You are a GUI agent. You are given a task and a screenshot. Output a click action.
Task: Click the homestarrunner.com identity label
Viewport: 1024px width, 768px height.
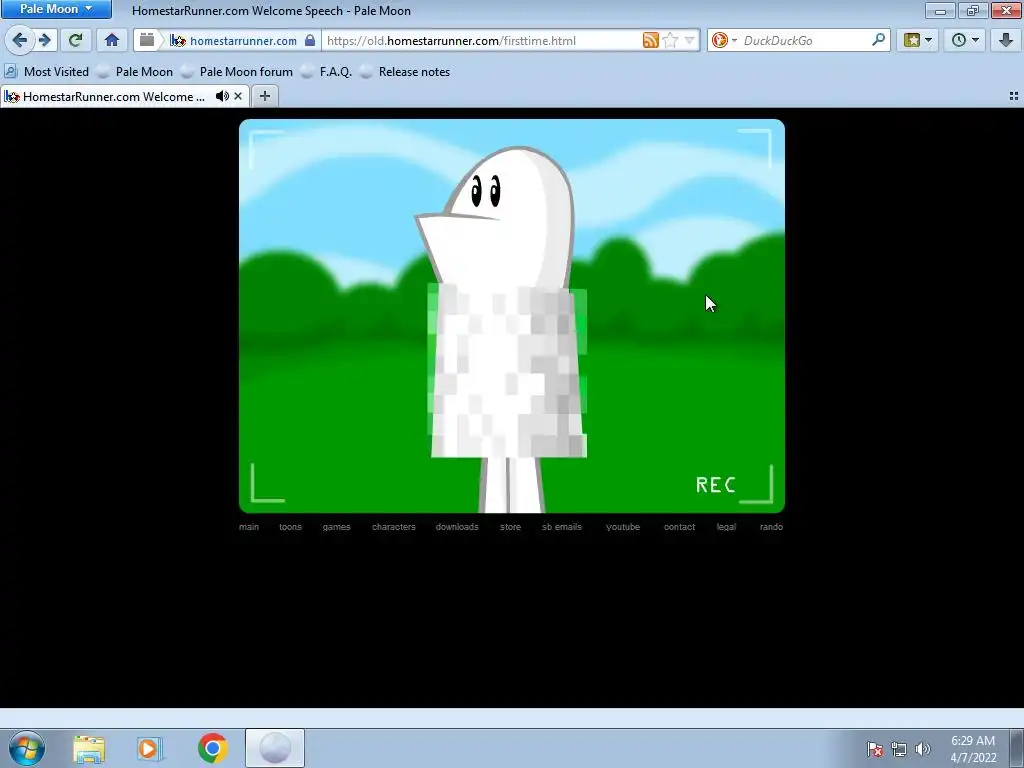point(243,40)
